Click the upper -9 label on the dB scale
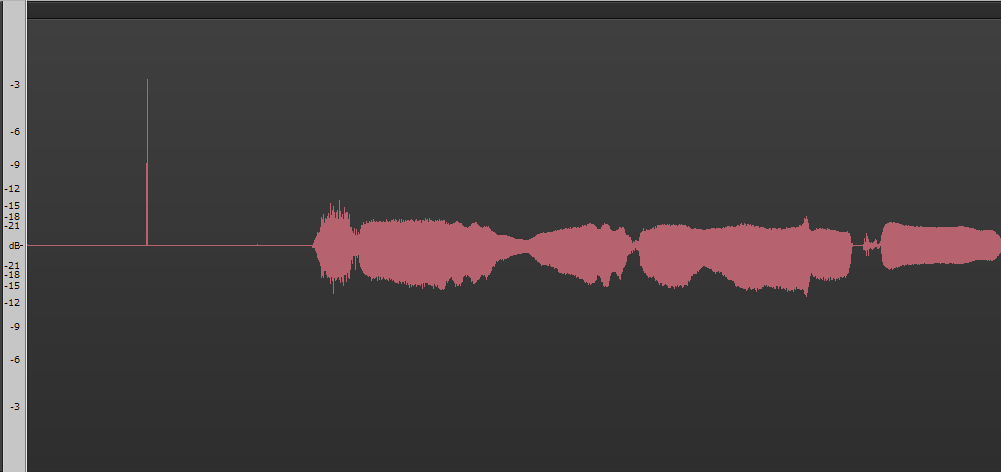This screenshot has height=472, width=1001. 15,165
